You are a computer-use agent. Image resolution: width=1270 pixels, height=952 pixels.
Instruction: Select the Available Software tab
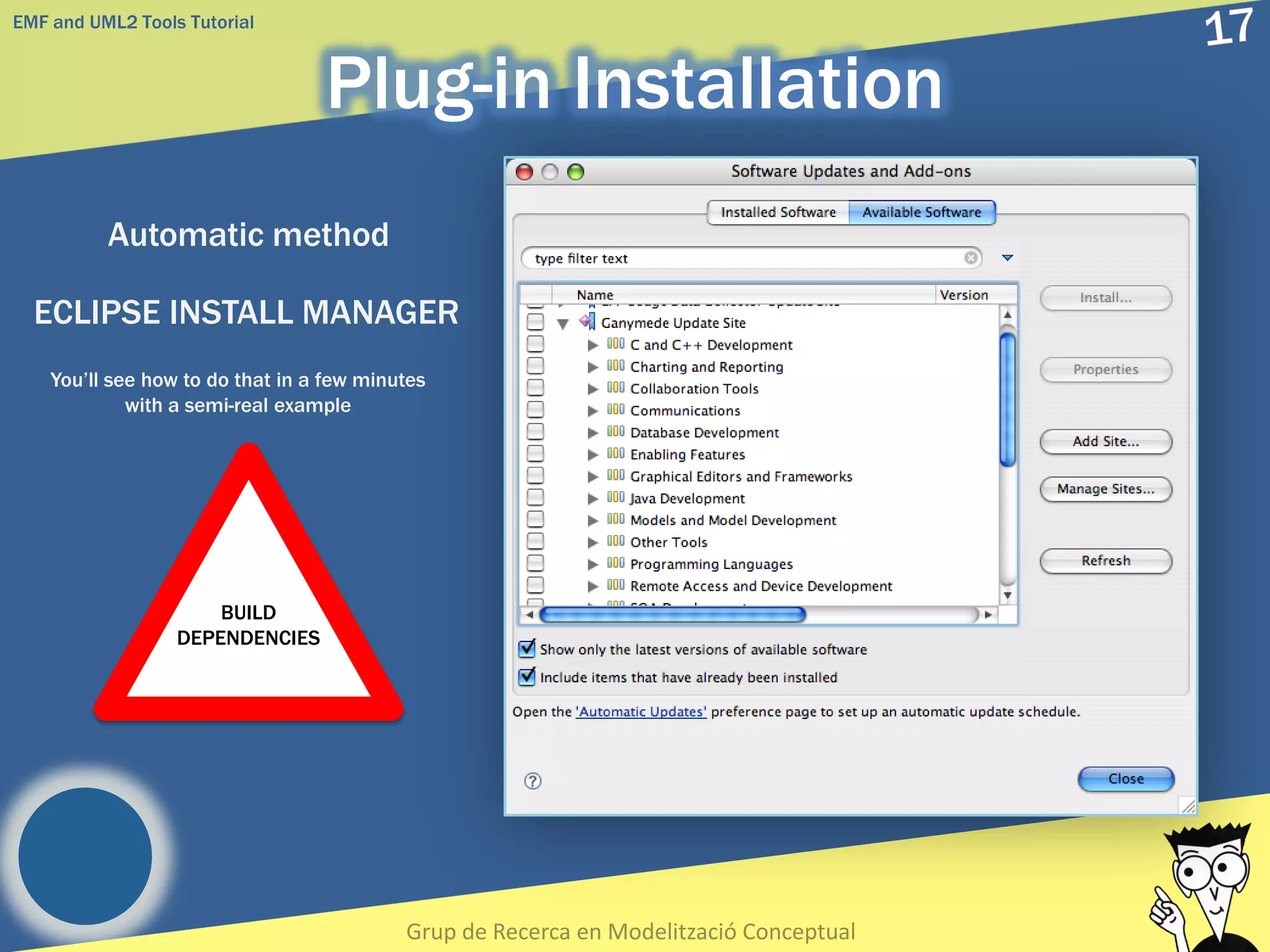click(921, 213)
